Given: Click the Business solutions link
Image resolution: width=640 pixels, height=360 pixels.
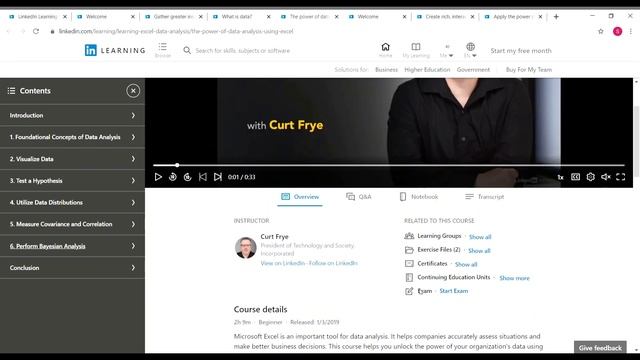Looking at the screenshot, I should point(386,70).
